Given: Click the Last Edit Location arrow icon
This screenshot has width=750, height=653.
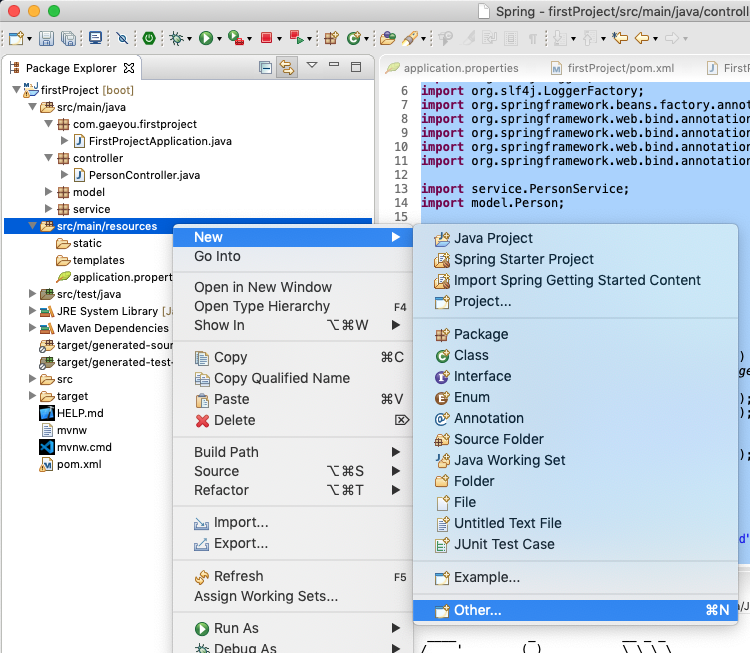Looking at the screenshot, I should pos(620,38).
